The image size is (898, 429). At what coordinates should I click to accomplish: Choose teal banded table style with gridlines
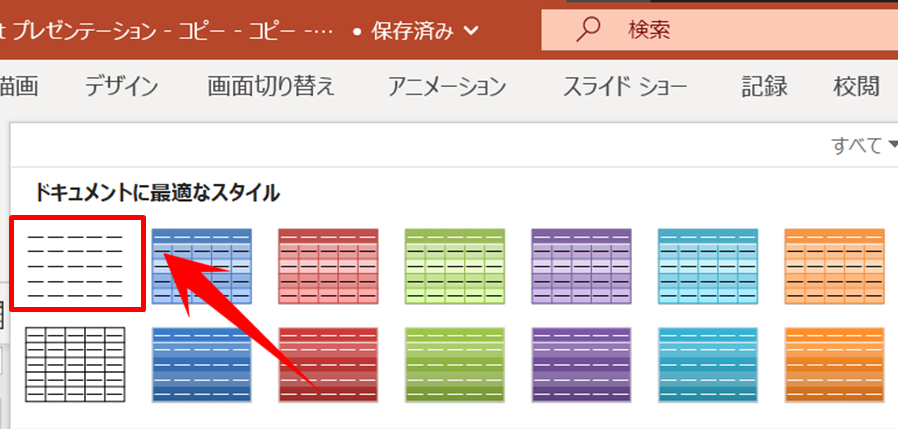708,266
